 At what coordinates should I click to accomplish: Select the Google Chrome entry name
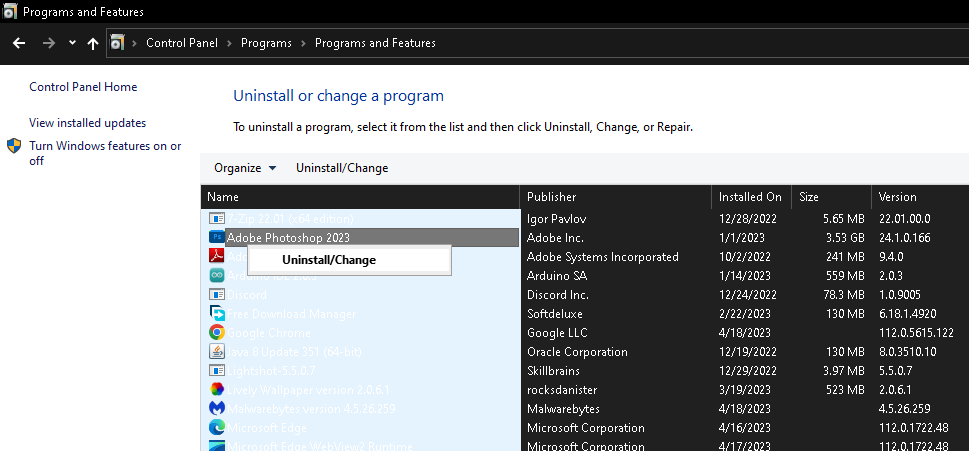(269, 333)
